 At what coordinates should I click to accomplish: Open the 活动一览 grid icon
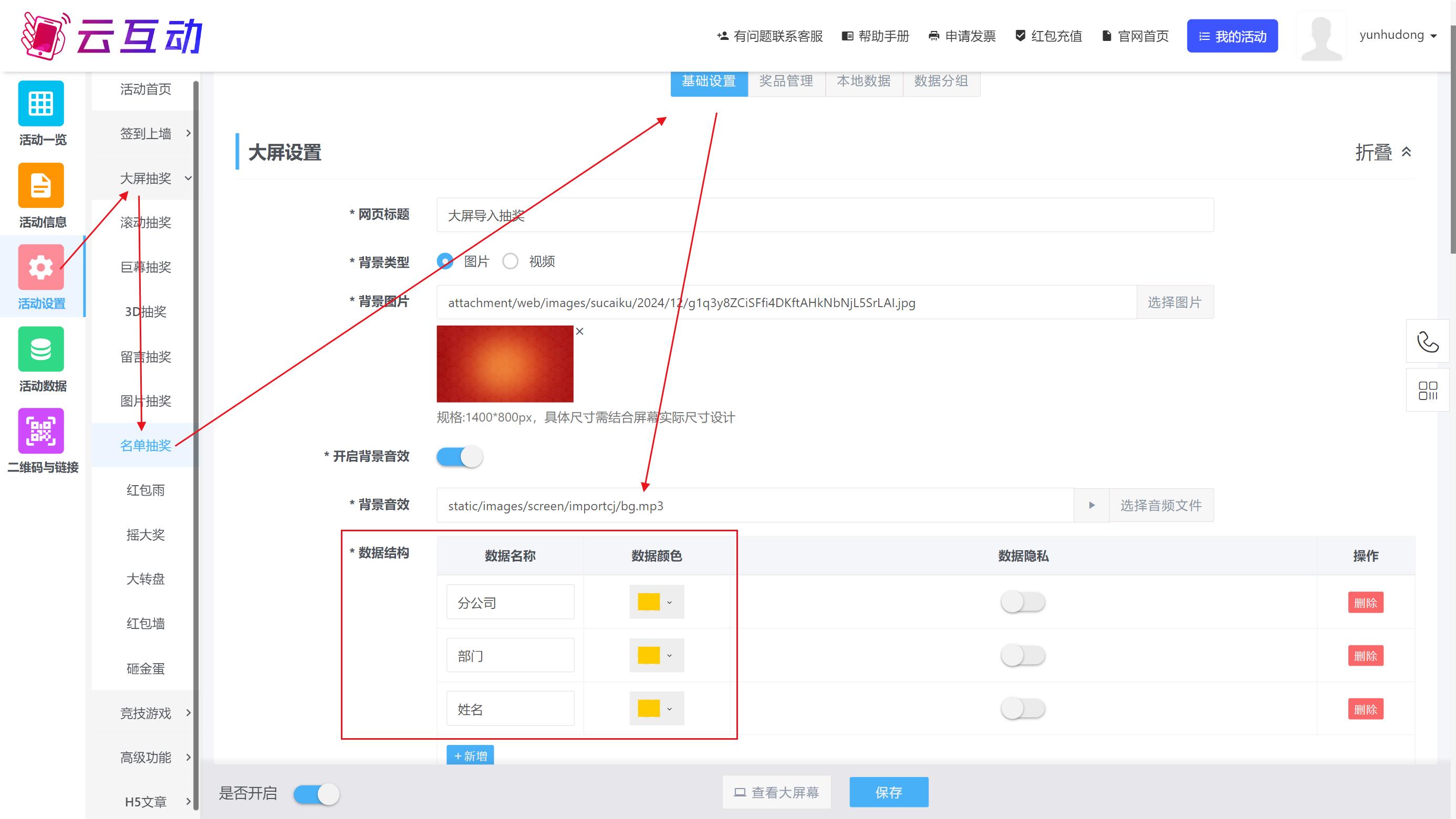[40, 103]
